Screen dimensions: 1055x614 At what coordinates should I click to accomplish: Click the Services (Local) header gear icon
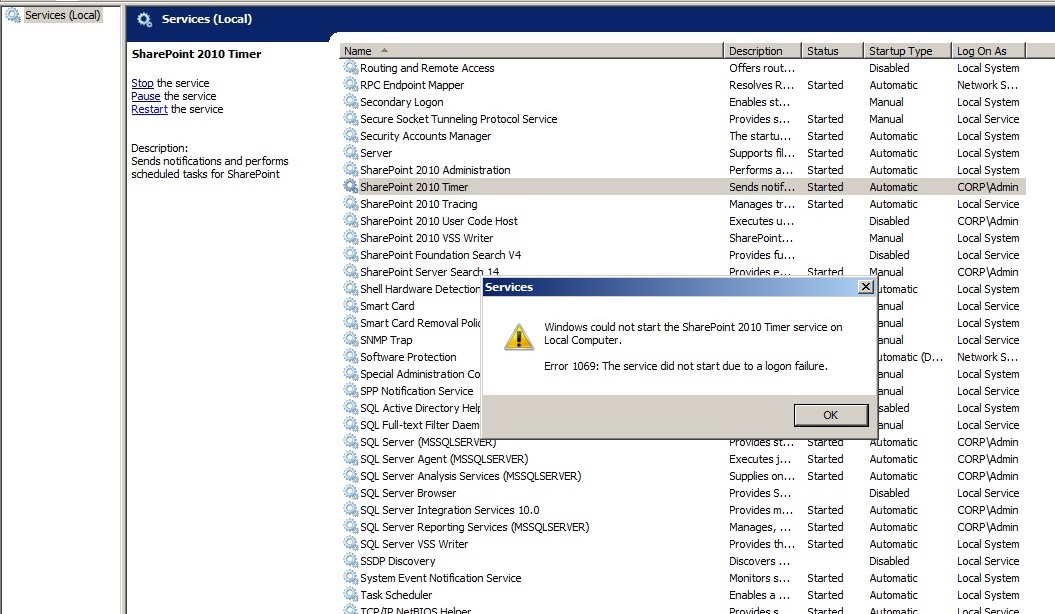click(x=144, y=20)
